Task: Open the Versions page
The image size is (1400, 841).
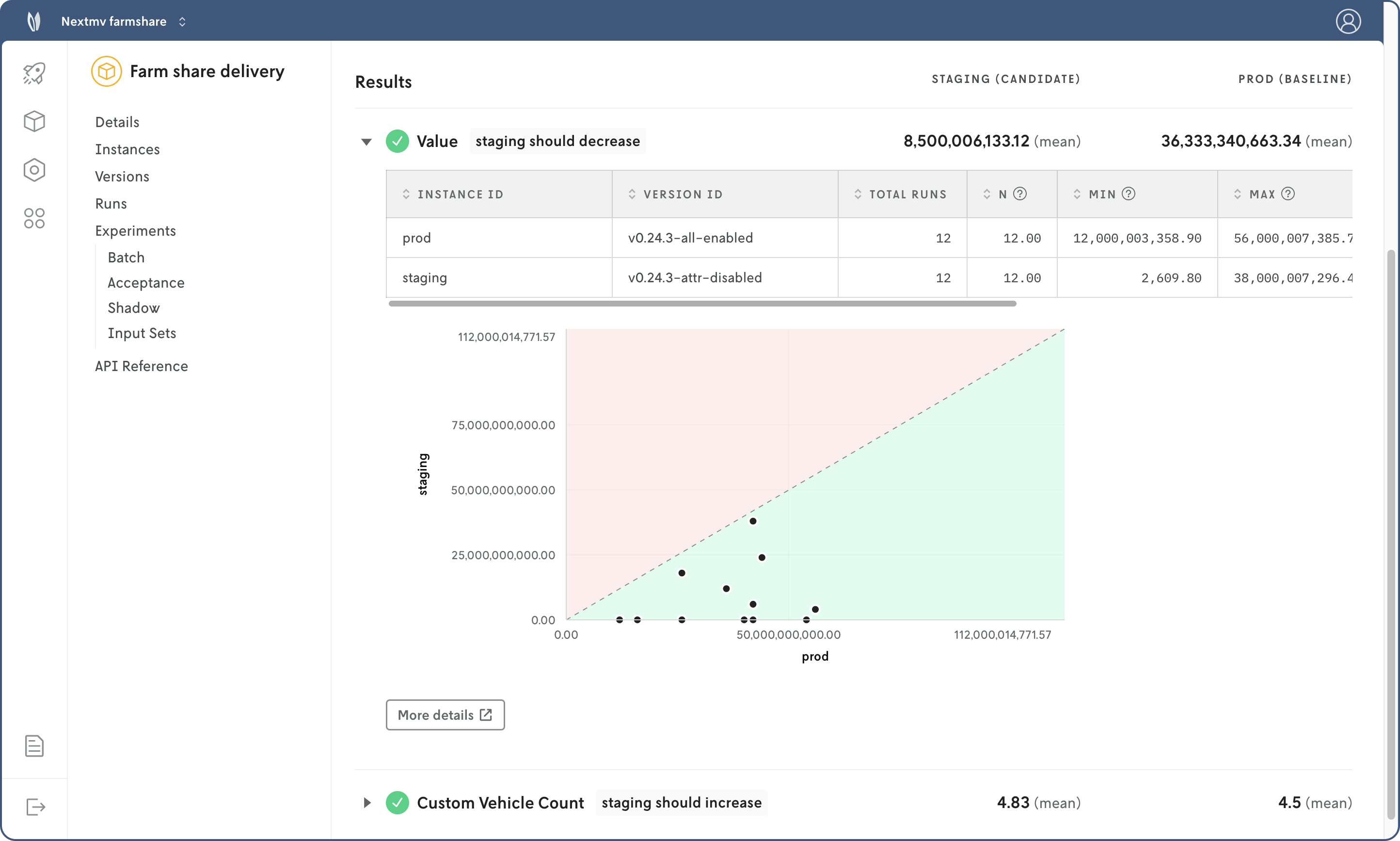Action: pyautogui.click(x=122, y=176)
